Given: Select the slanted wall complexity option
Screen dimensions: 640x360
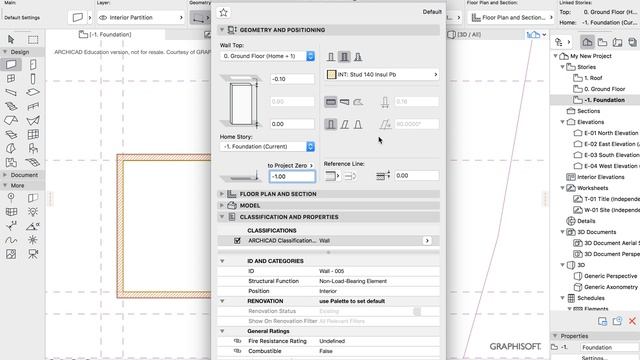Looking at the screenshot, I should tap(344, 124).
